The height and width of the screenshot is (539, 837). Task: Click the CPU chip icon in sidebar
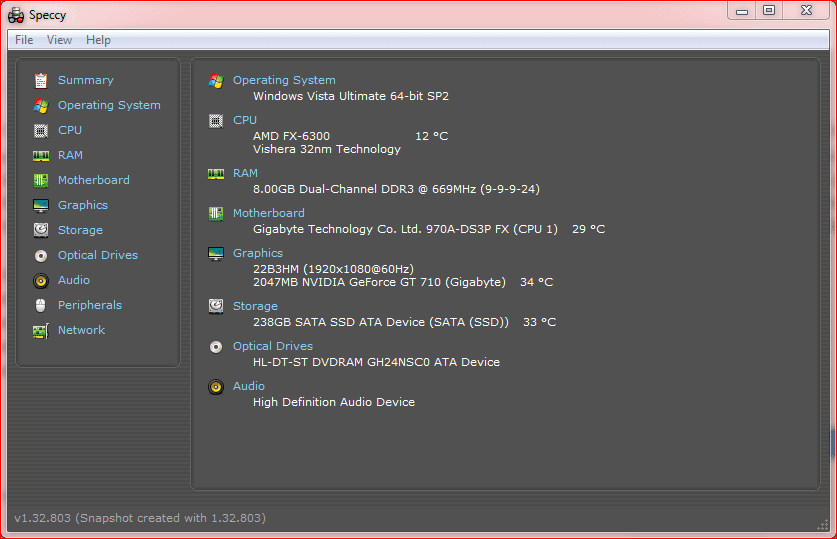click(41, 130)
